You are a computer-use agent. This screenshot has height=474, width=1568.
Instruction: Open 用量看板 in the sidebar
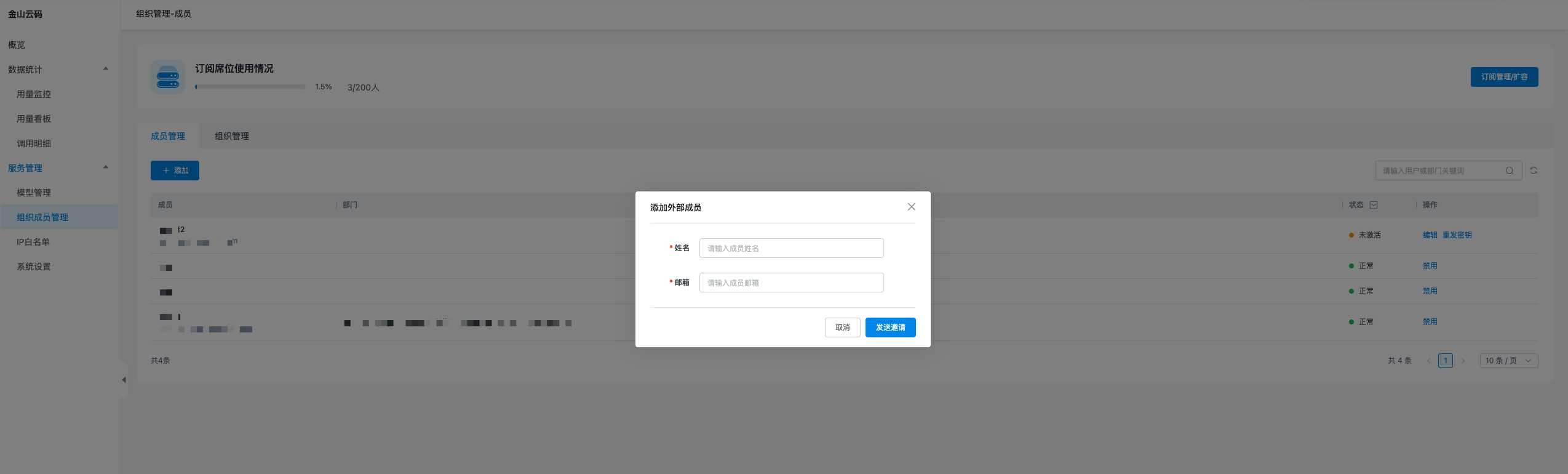point(34,119)
